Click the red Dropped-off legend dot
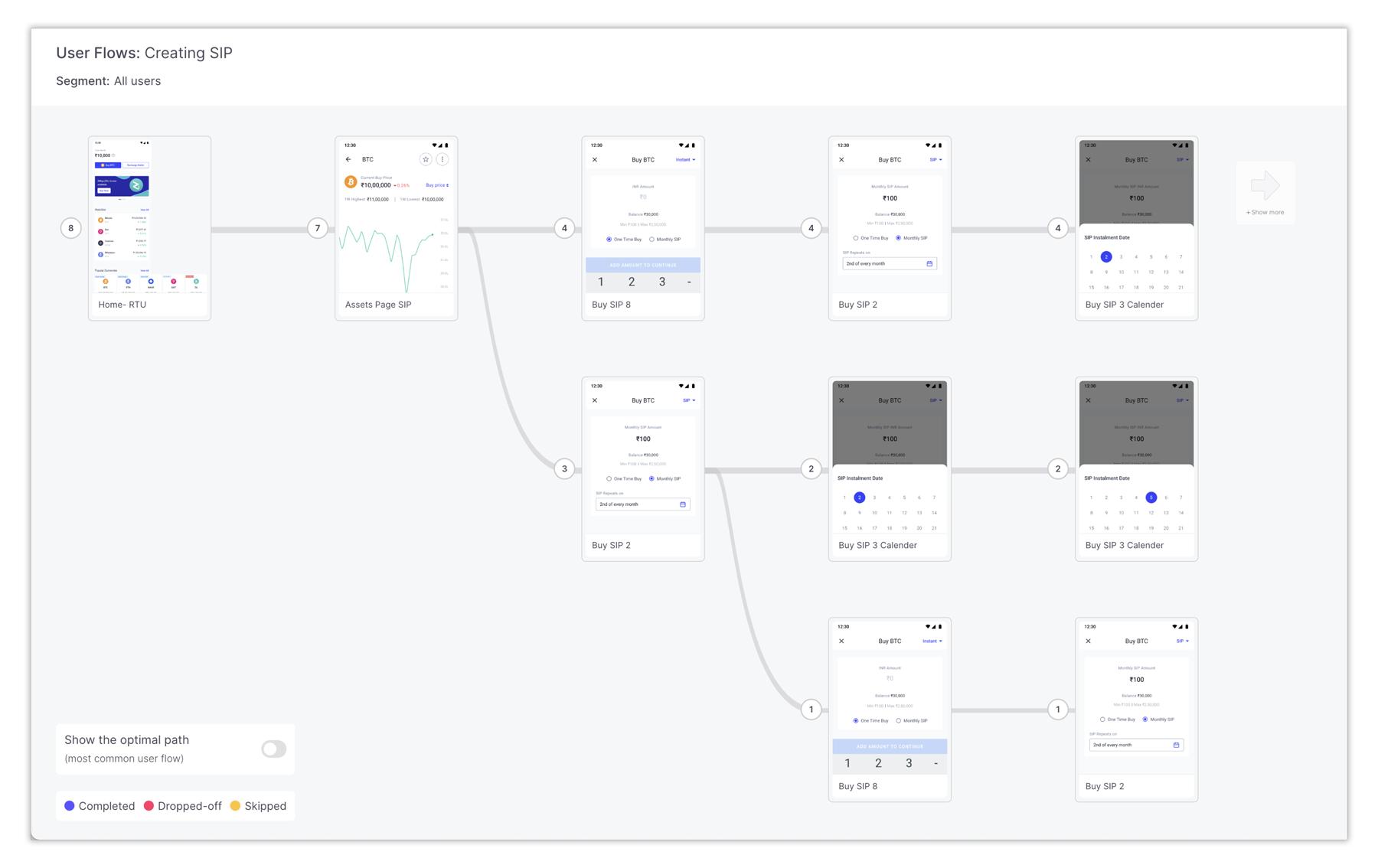1378x868 pixels. [149, 806]
